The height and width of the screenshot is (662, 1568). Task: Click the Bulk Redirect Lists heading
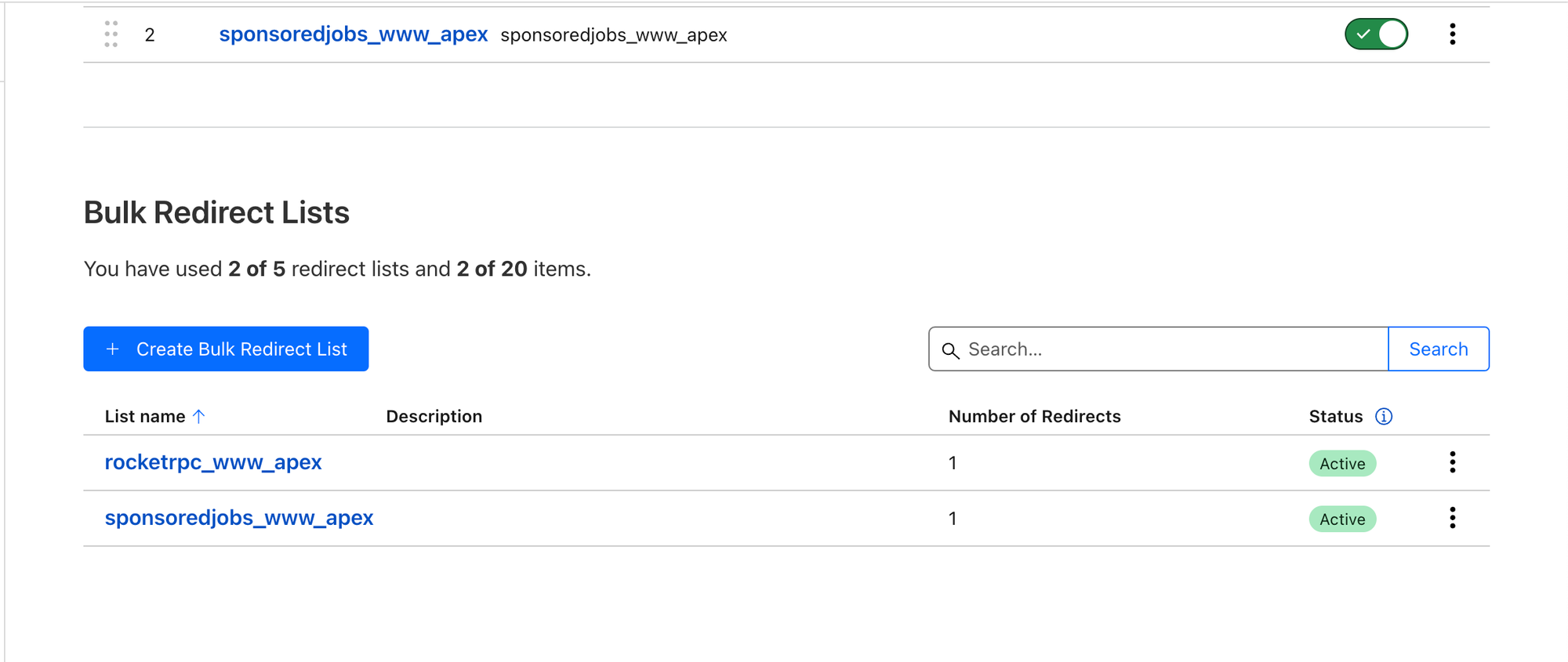tap(216, 212)
